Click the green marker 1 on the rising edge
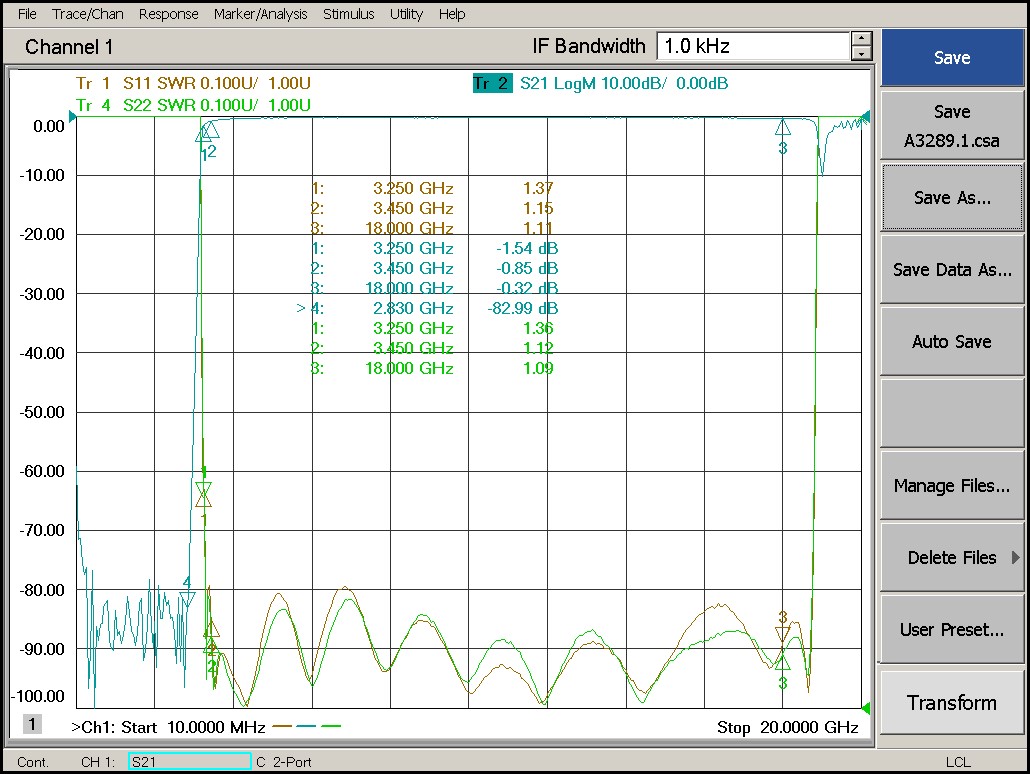The width and height of the screenshot is (1030, 774). 204,490
